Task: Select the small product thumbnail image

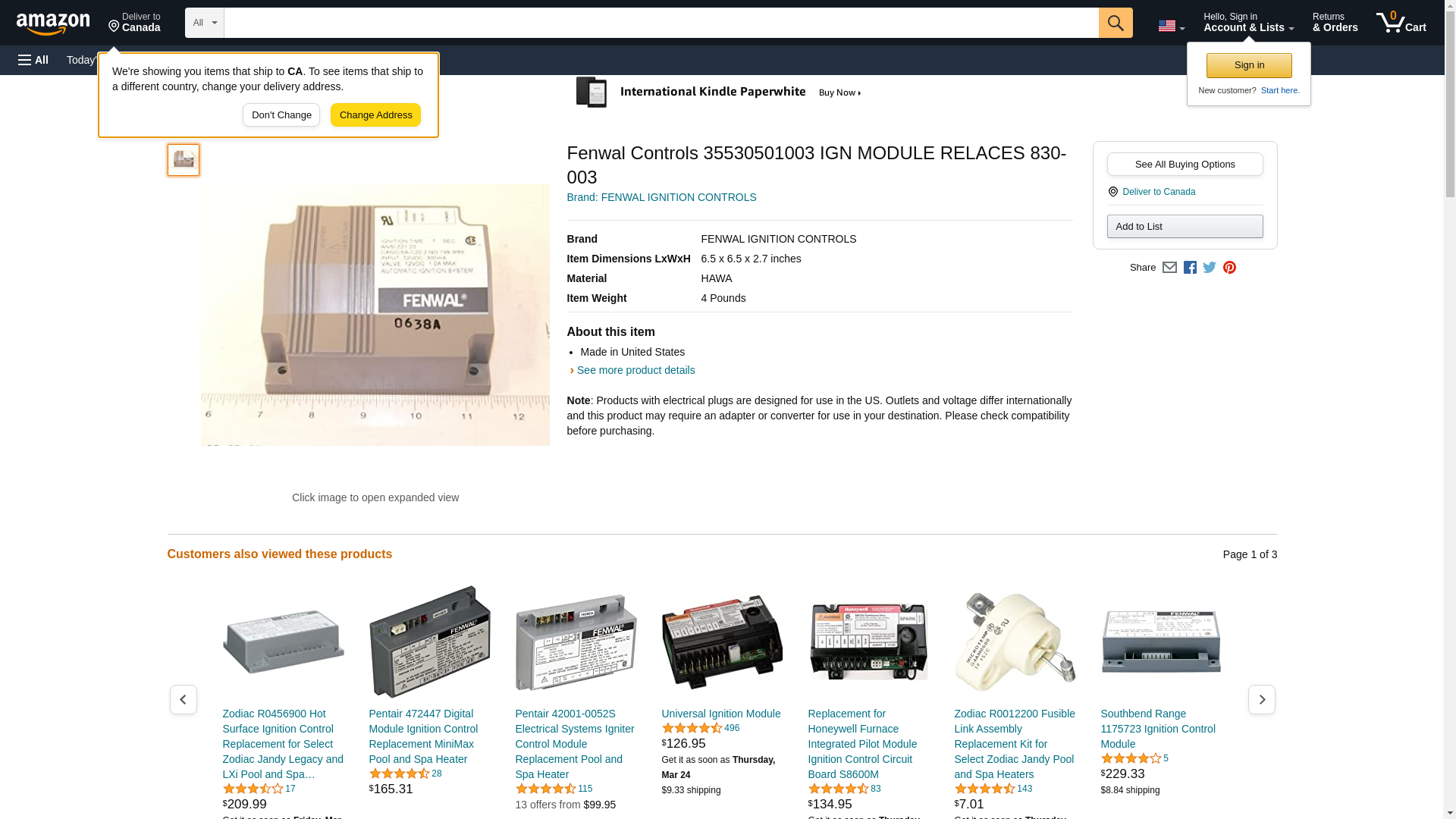Action: [184, 160]
